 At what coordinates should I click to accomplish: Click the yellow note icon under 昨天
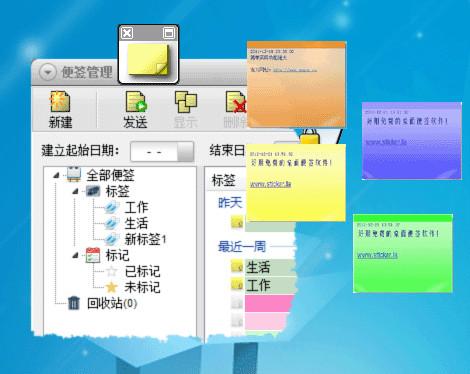point(237,222)
